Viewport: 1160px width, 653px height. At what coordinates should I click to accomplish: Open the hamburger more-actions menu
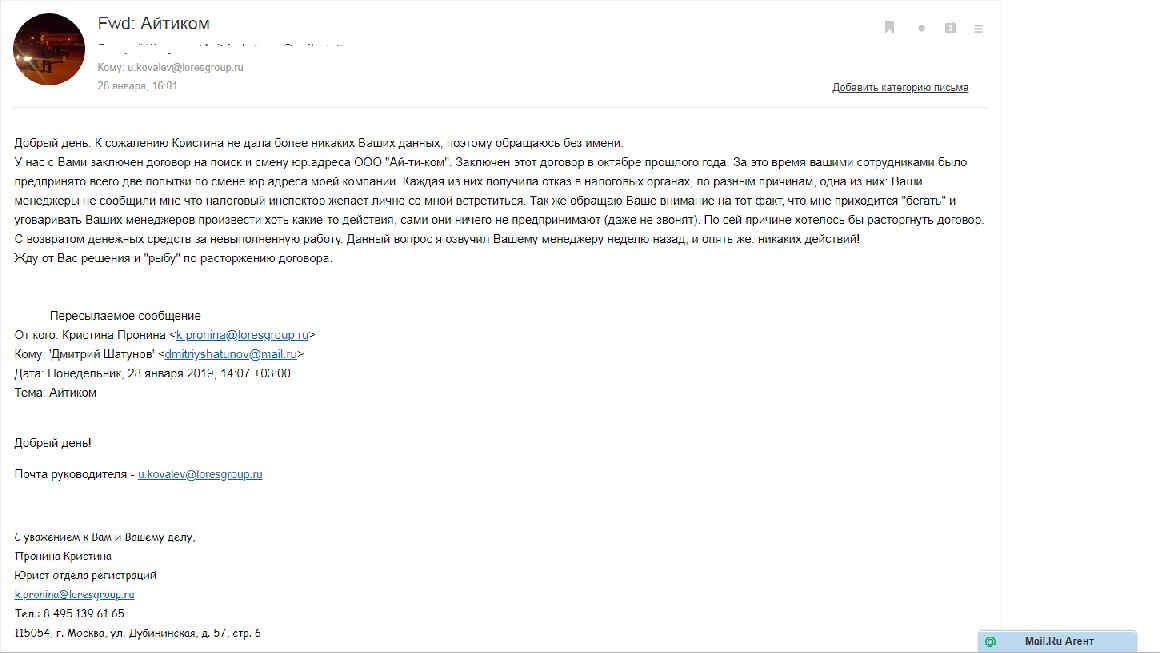pos(979,28)
